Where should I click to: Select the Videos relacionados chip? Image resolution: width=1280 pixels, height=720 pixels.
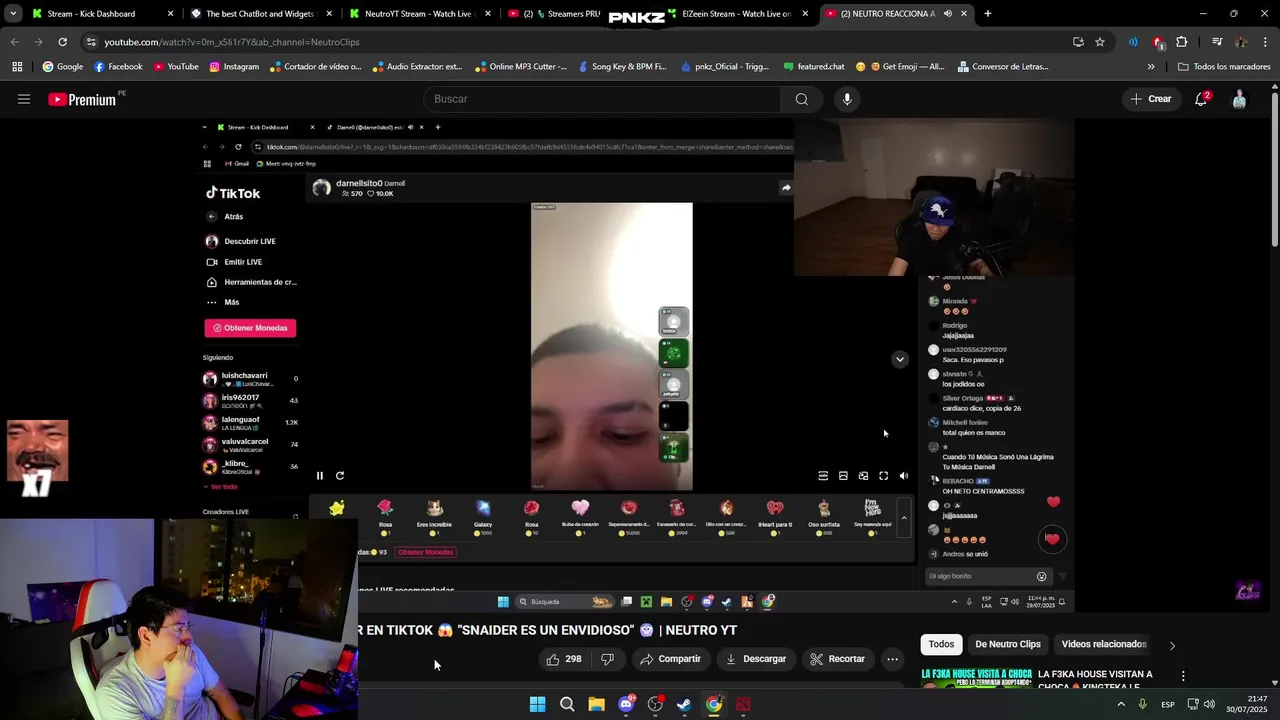[1104, 645]
